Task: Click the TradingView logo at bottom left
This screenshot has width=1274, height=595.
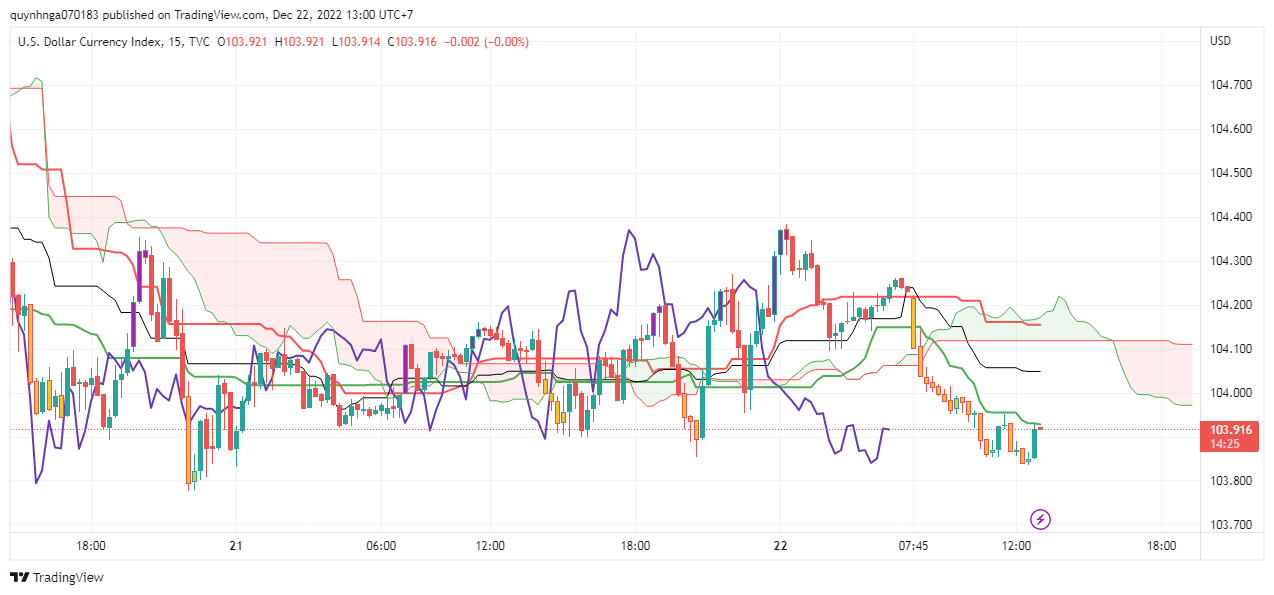Action: click(56, 577)
